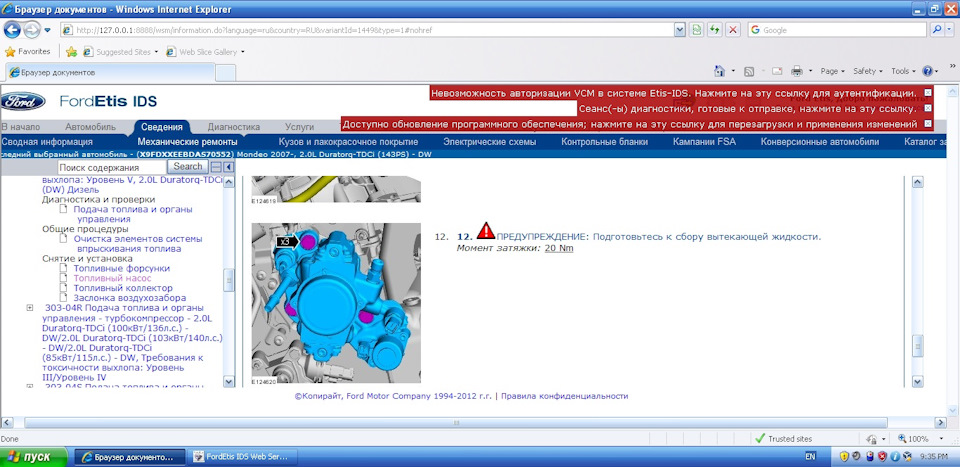The image size is (960, 467).
Task: Click the red shield tray icon
Action: point(882,457)
